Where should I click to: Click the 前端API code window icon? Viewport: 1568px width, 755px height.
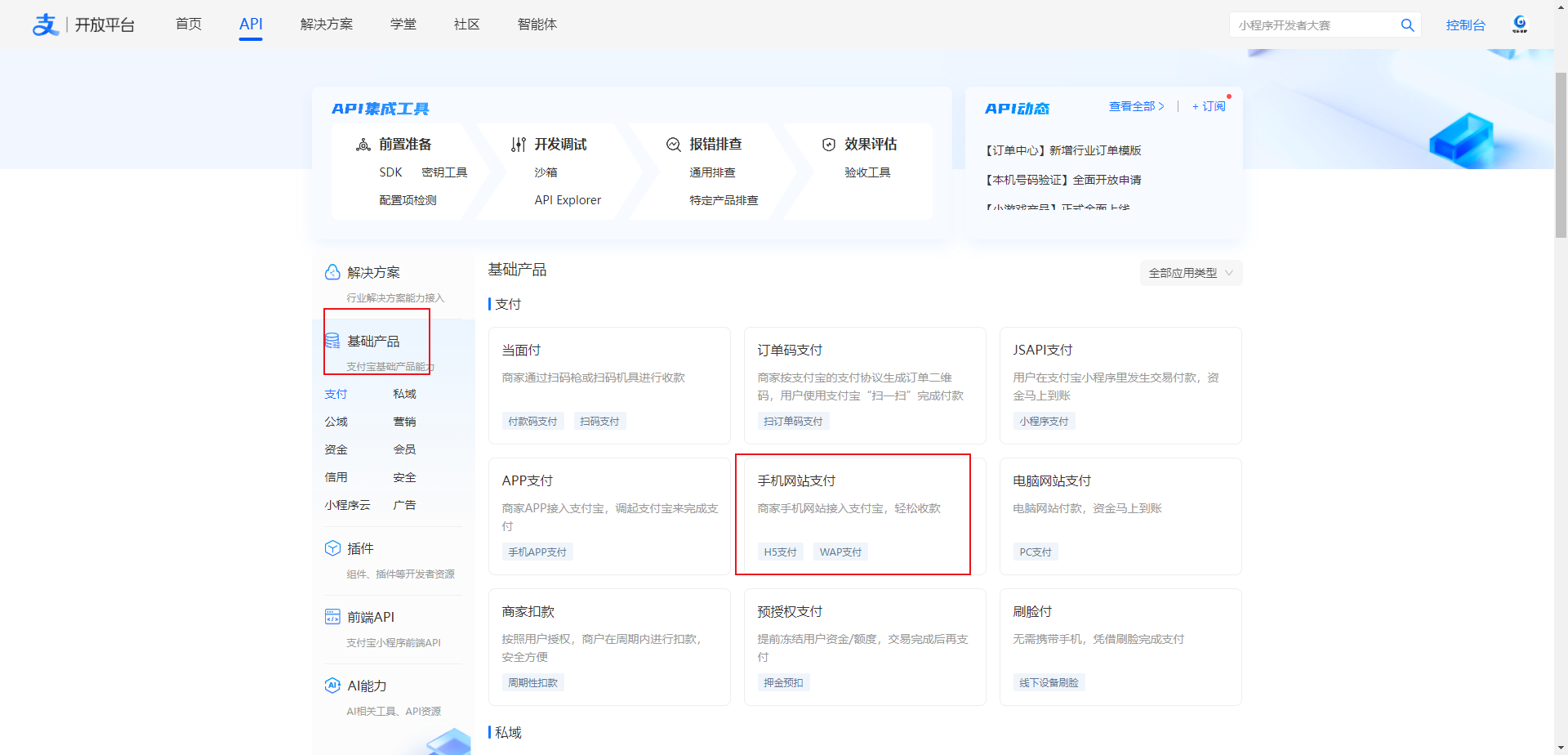(332, 617)
